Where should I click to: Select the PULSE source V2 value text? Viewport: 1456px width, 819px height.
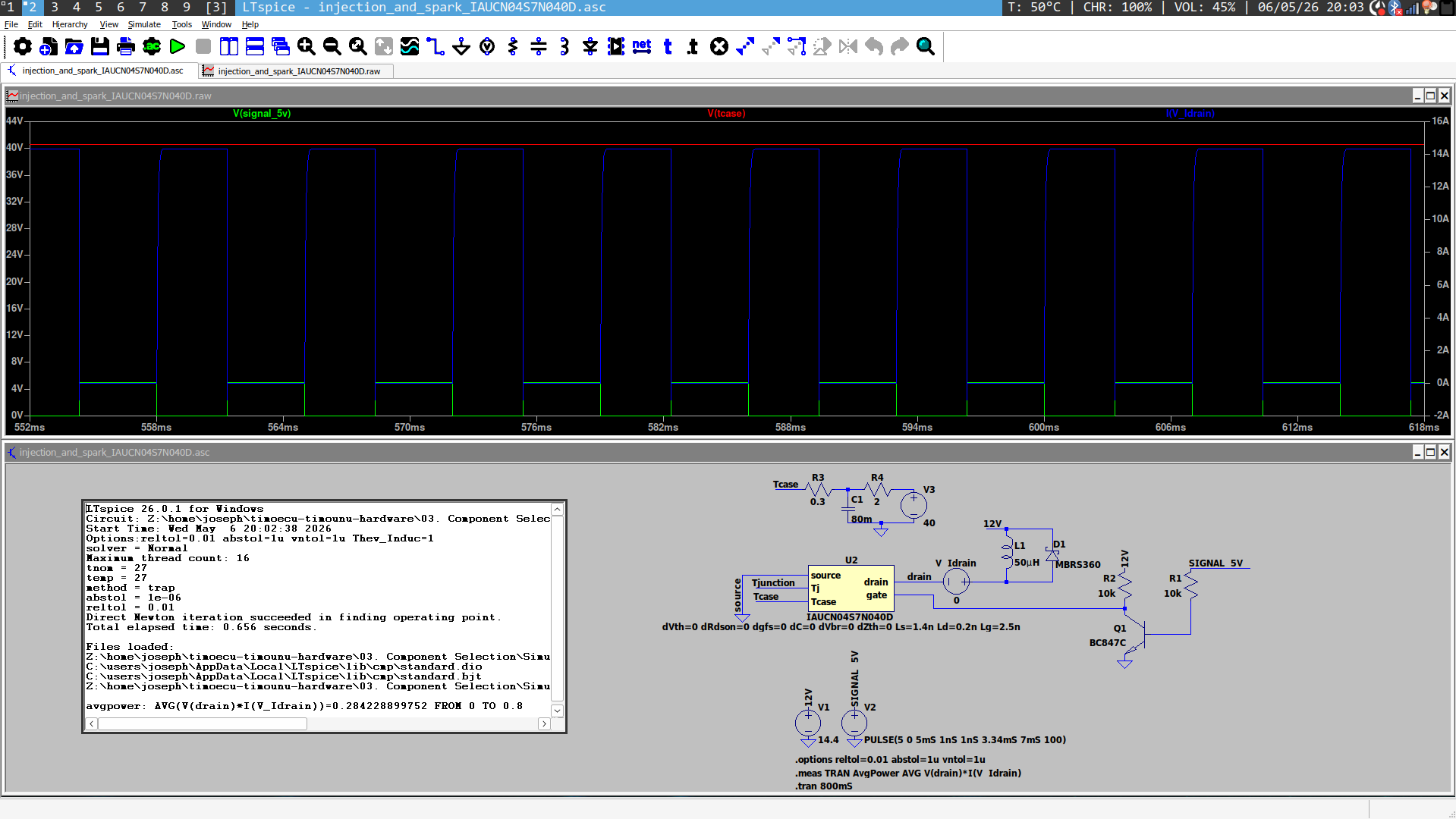click(x=965, y=740)
